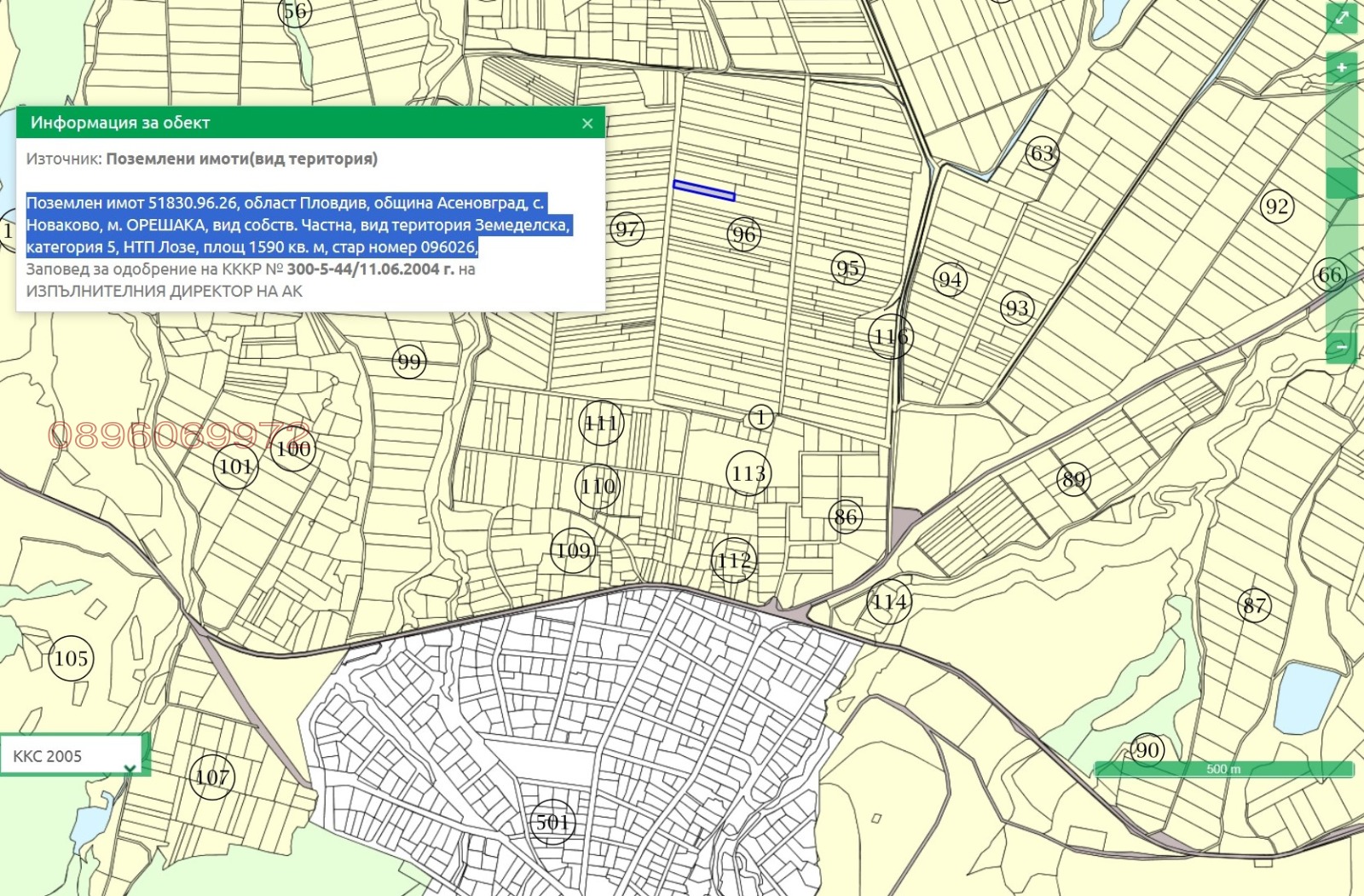Click the selected parcel description text in popup
Viewport: 1364px width, 896px height.
tap(298, 225)
